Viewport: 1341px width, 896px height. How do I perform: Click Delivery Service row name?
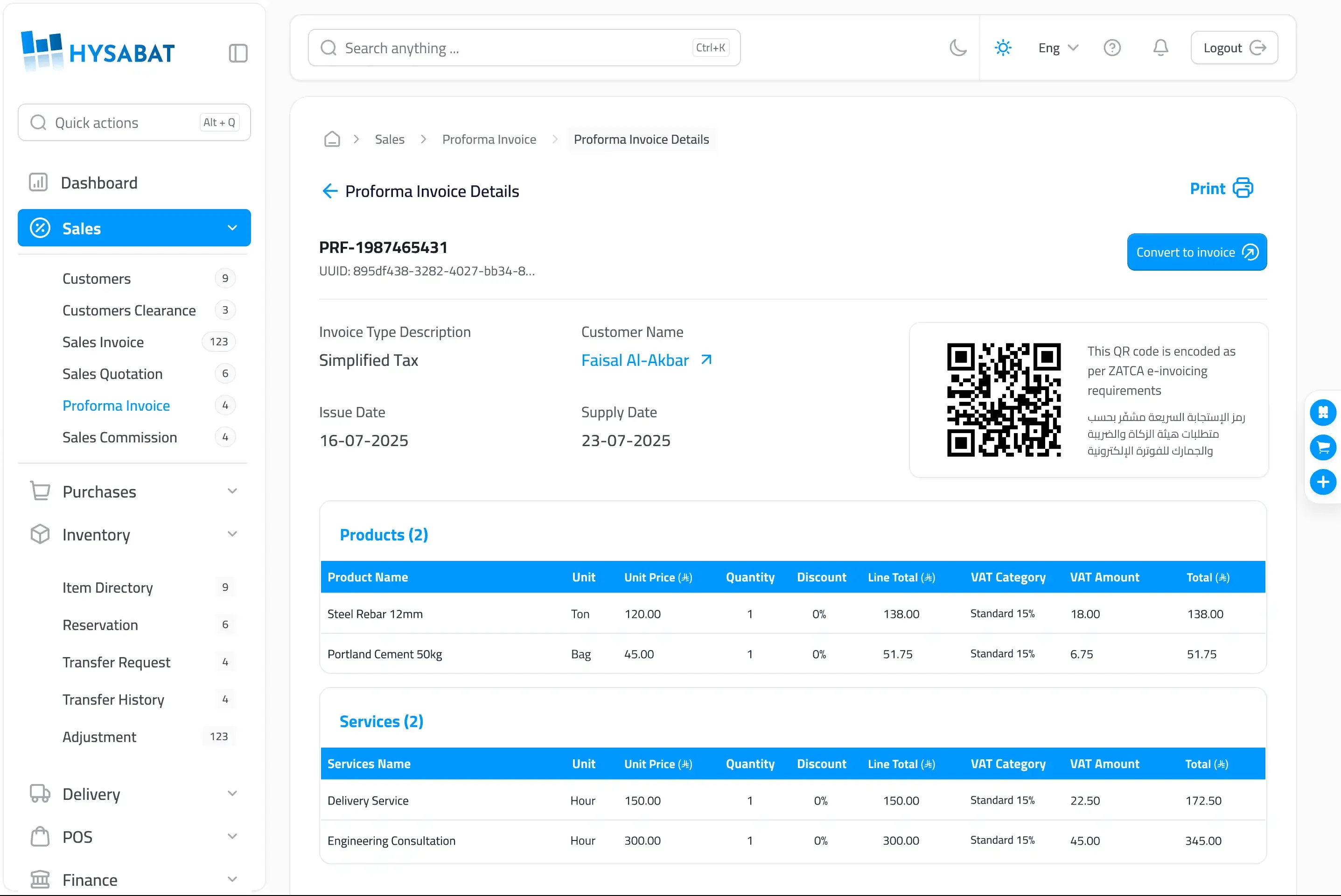368,801
